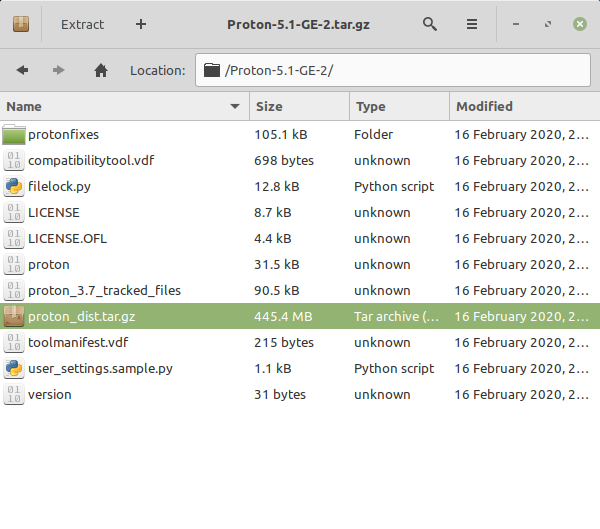The image size is (600, 529).
Task: Add files with the plus button
Action: (141, 24)
